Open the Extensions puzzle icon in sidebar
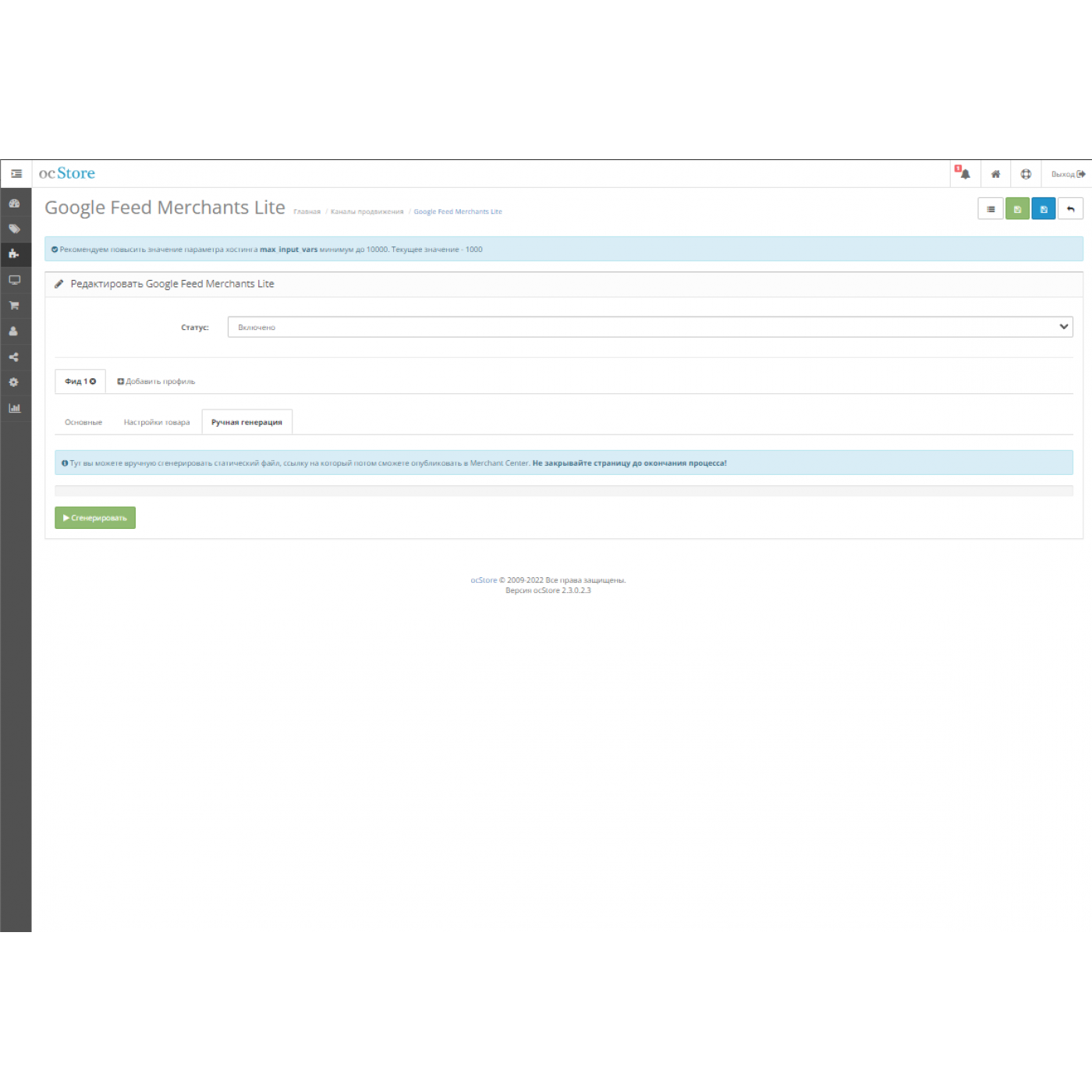The width and height of the screenshot is (1092, 1092). click(14, 254)
